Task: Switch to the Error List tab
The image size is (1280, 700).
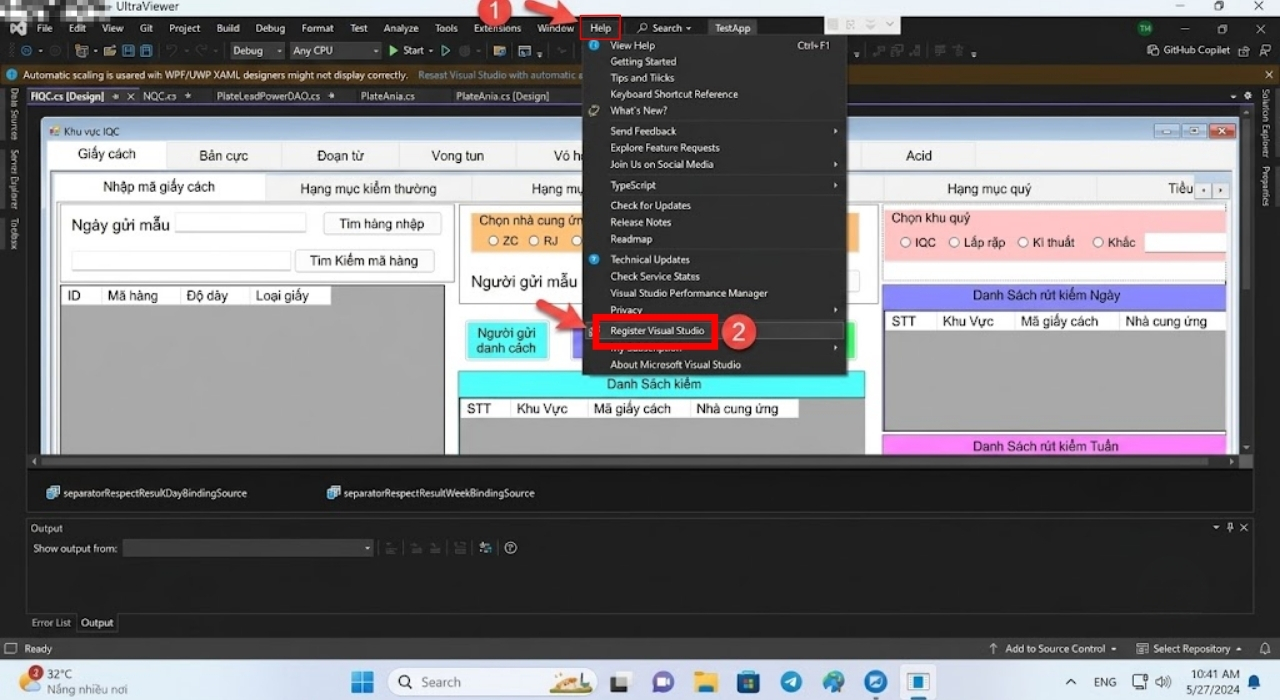Action: (51, 623)
